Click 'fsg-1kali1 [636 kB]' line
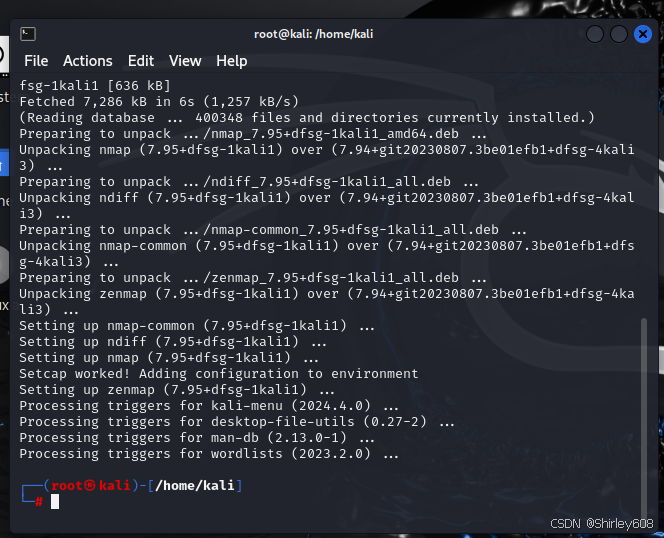The image size is (664, 538). click(x=95, y=86)
